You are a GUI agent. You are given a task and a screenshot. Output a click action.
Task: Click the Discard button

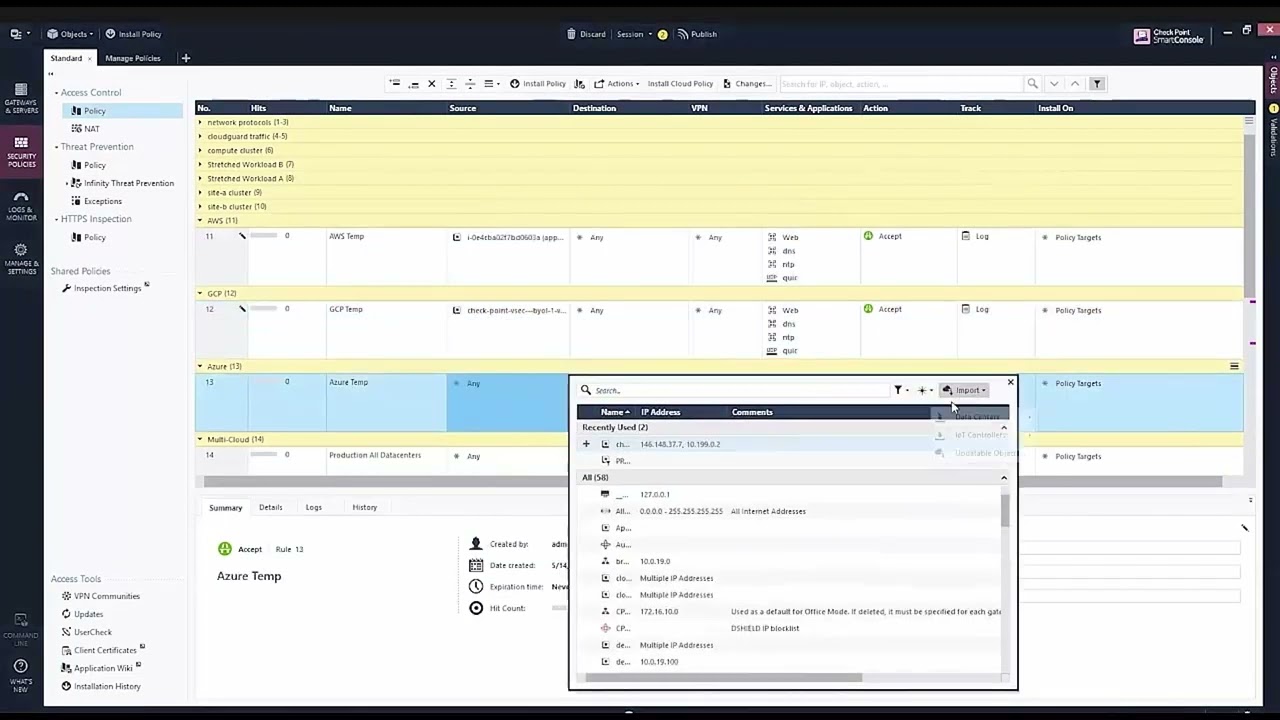point(586,34)
